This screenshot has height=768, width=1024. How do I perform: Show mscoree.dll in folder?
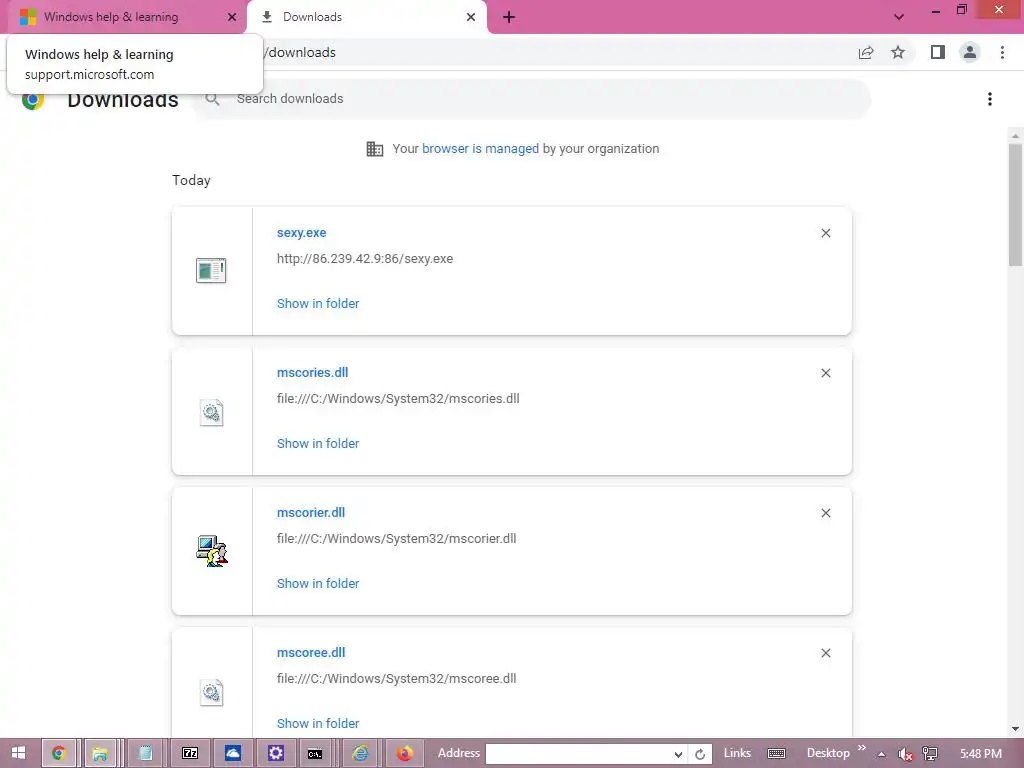tap(317, 723)
